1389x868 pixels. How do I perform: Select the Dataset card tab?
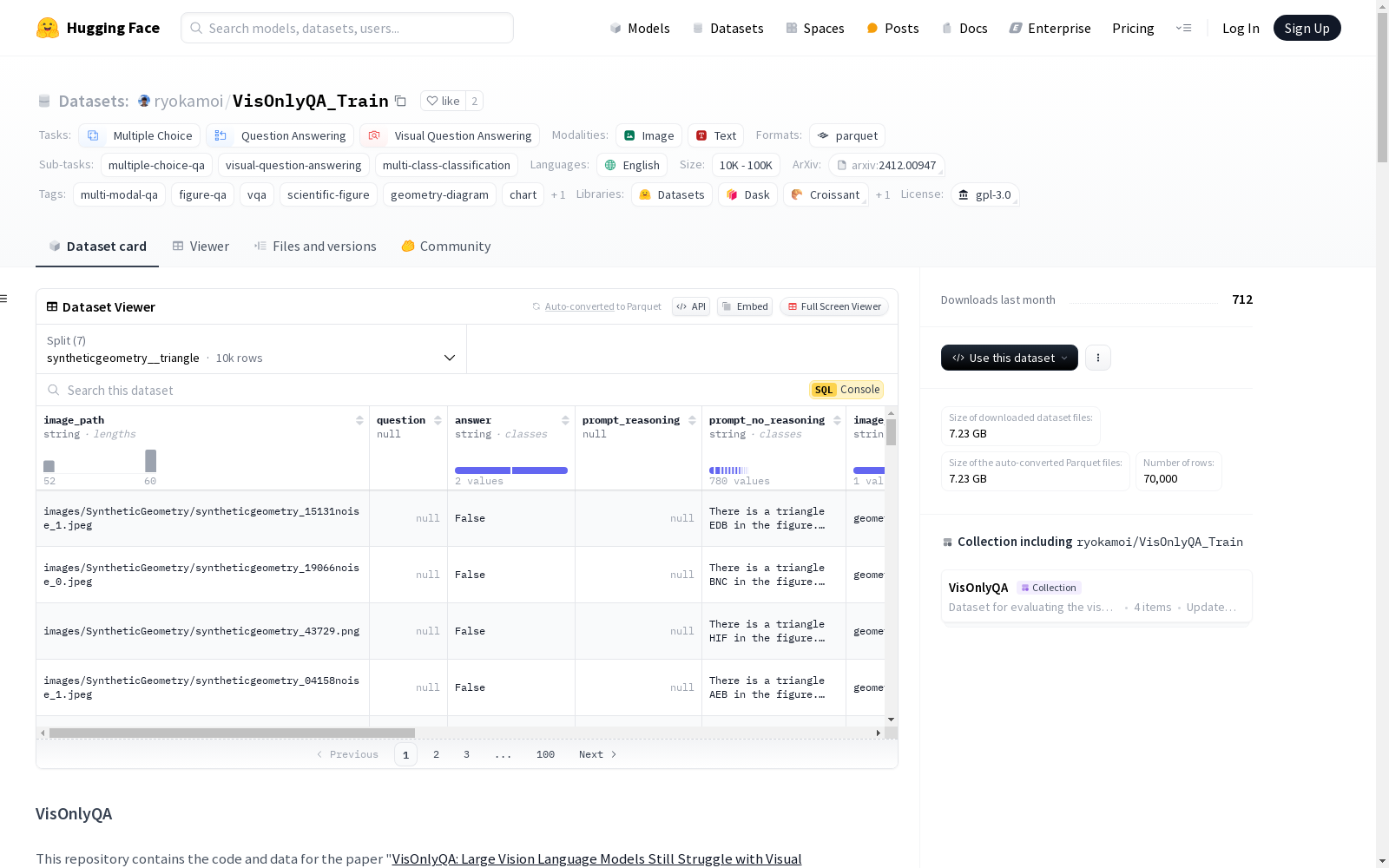(x=97, y=247)
